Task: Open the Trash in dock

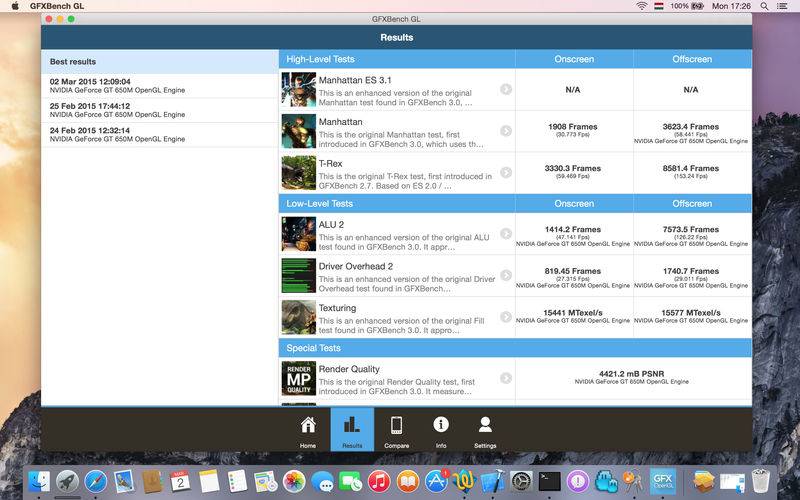Action: click(x=761, y=481)
